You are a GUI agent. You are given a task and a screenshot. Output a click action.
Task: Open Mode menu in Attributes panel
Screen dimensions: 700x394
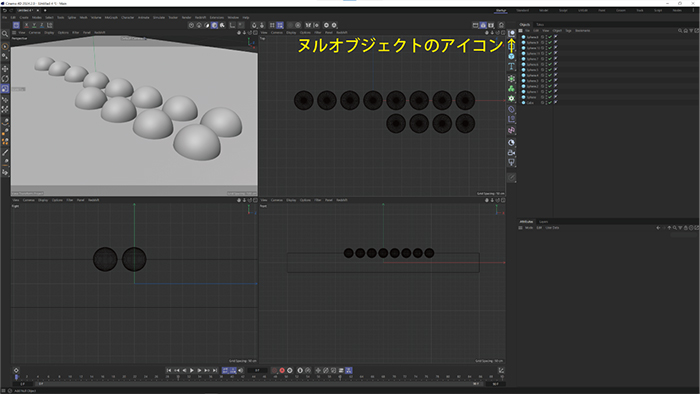[529, 228]
